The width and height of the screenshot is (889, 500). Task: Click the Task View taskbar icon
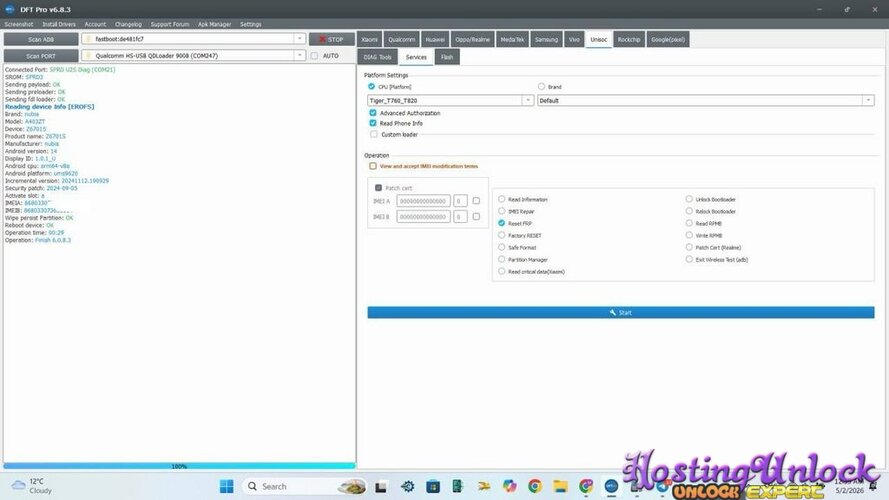coord(381,486)
